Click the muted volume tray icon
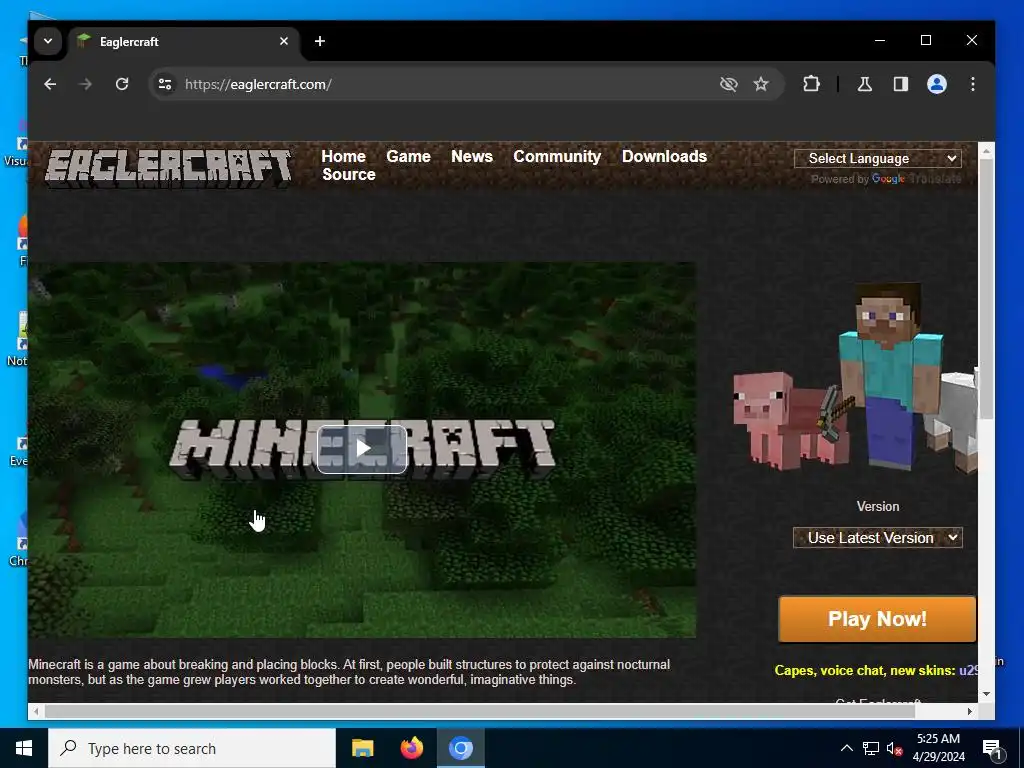Image resolution: width=1024 pixels, height=768 pixels. click(895, 748)
